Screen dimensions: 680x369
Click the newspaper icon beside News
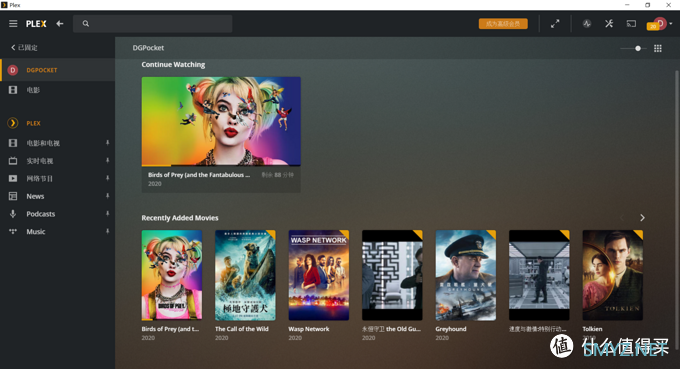[13, 196]
